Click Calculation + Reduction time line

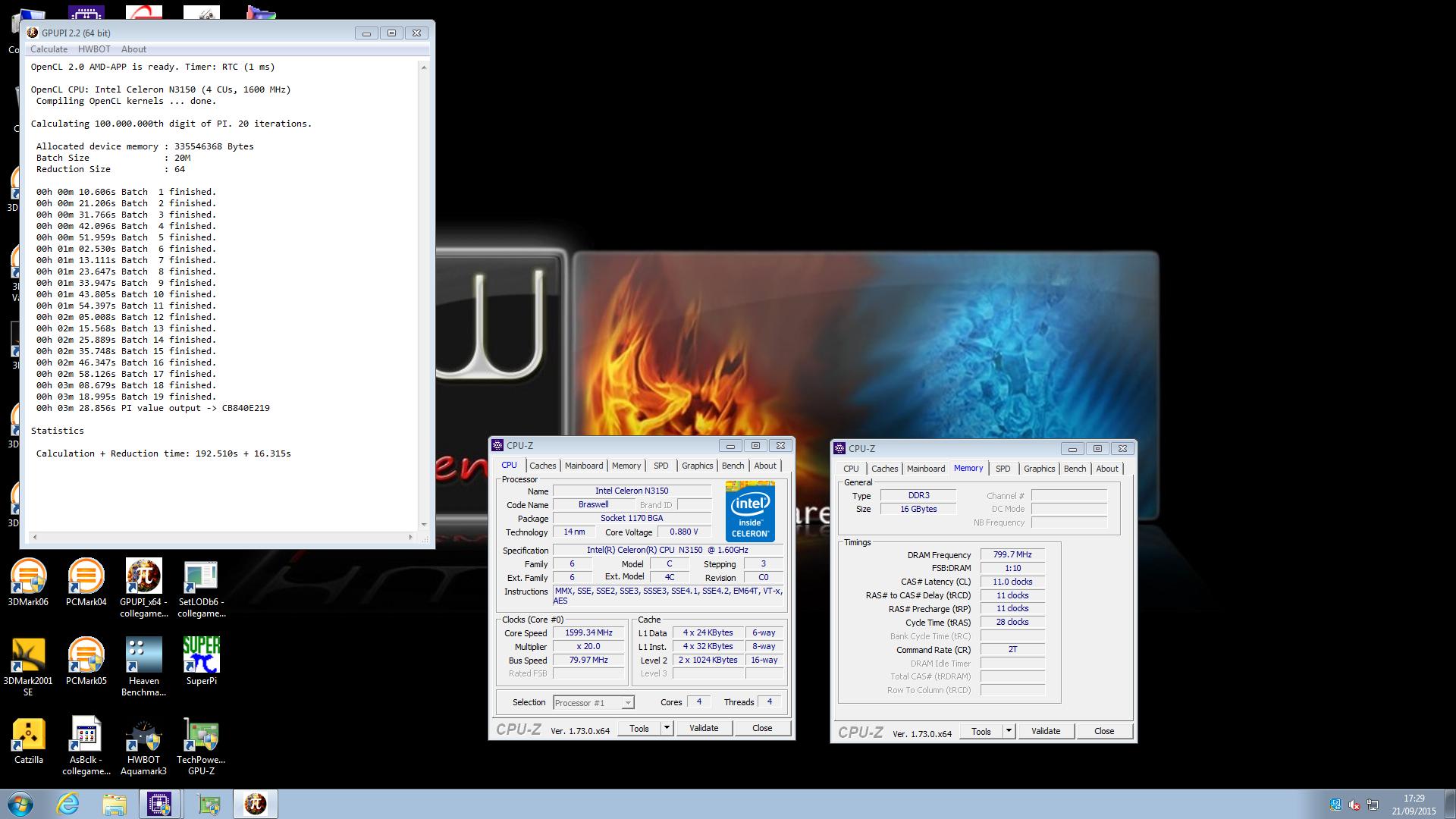pyautogui.click(x=163, y=453)
